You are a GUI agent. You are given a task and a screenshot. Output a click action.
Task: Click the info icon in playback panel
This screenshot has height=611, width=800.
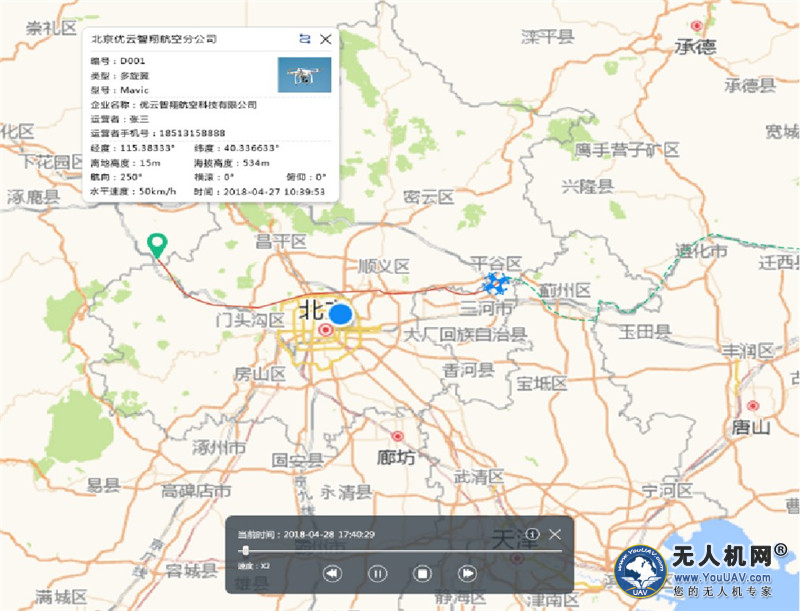[533, 534]
